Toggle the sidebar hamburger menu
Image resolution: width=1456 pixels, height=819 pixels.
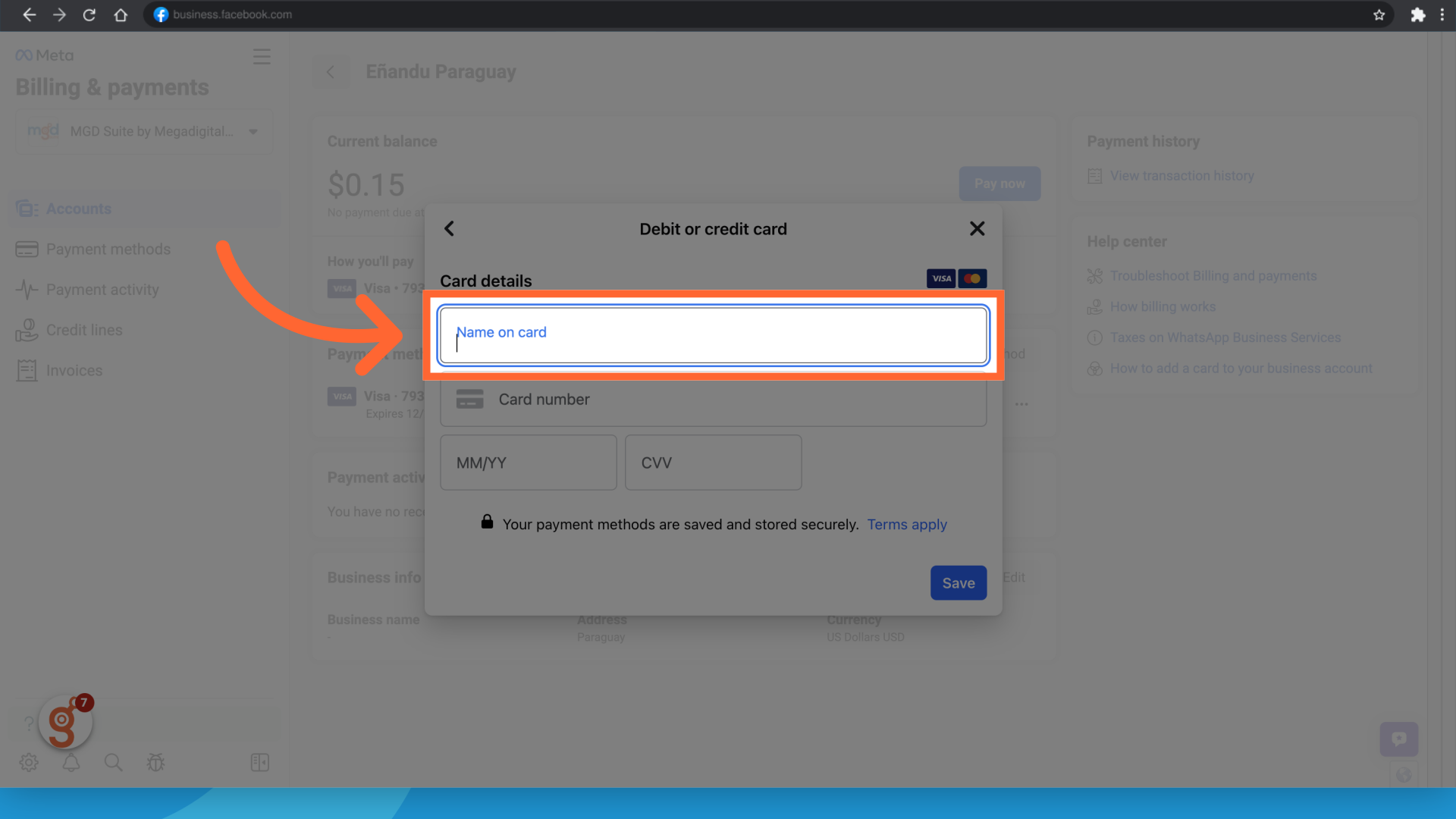click(x=262, y=57)
